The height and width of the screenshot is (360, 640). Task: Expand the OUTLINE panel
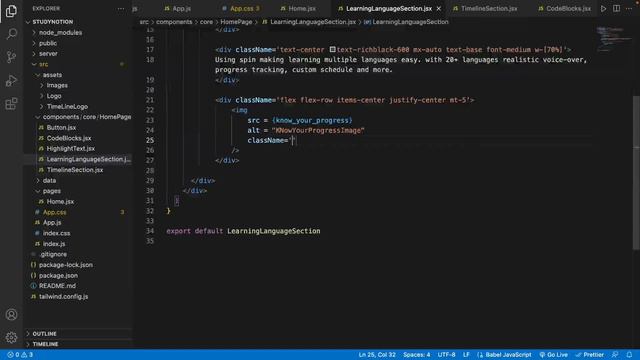click(x=44, y=334)
